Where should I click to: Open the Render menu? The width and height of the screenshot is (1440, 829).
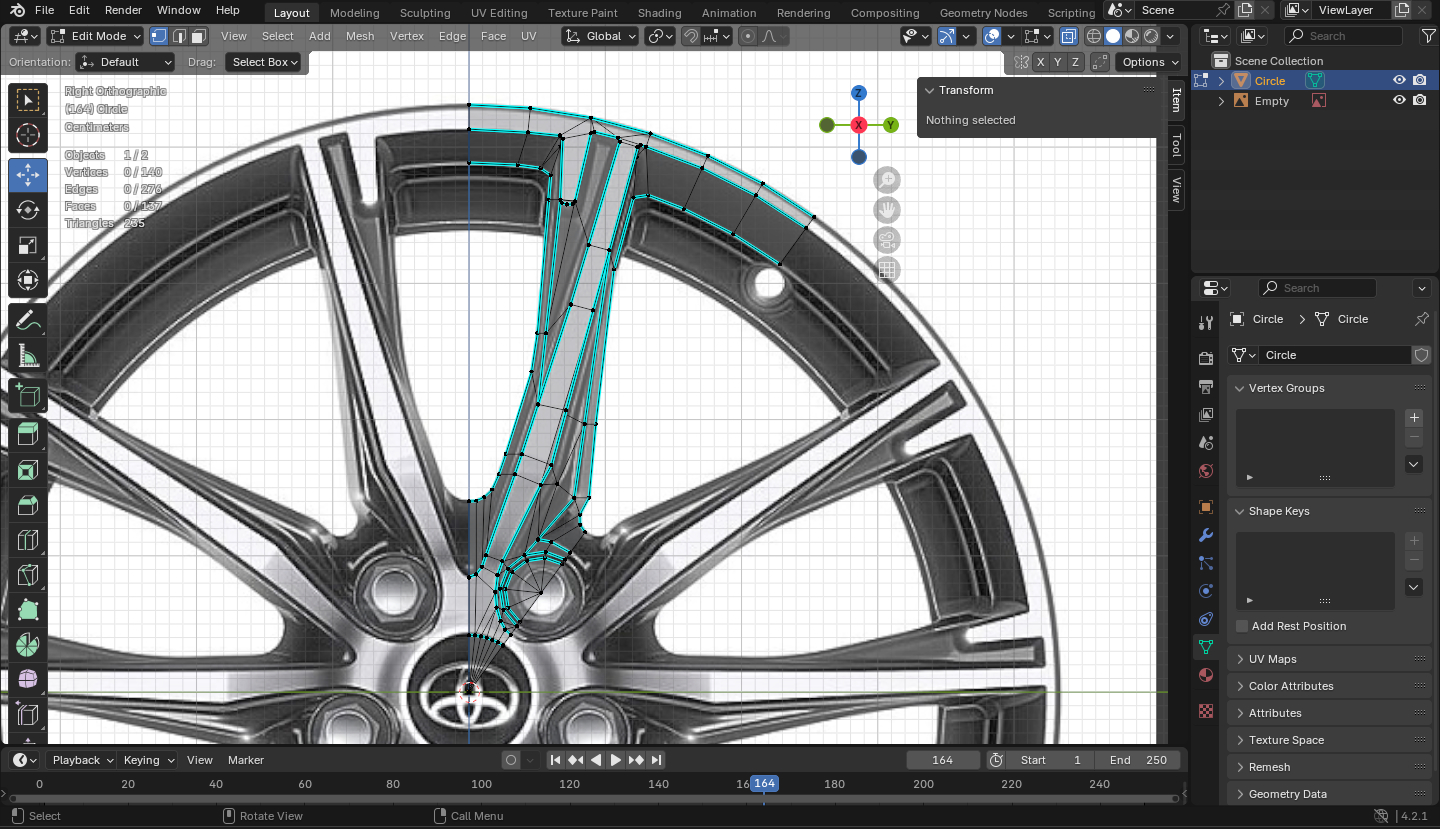click(x=123, y=10)
